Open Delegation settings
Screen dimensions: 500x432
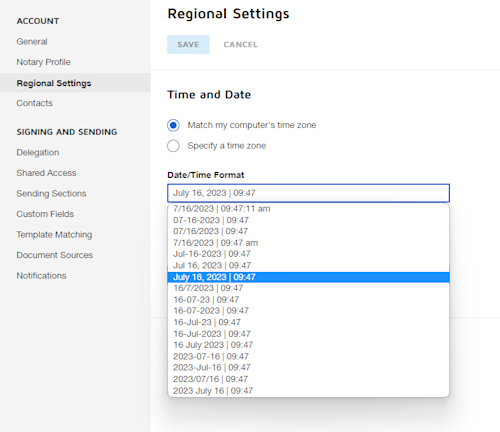pos(38,152)
